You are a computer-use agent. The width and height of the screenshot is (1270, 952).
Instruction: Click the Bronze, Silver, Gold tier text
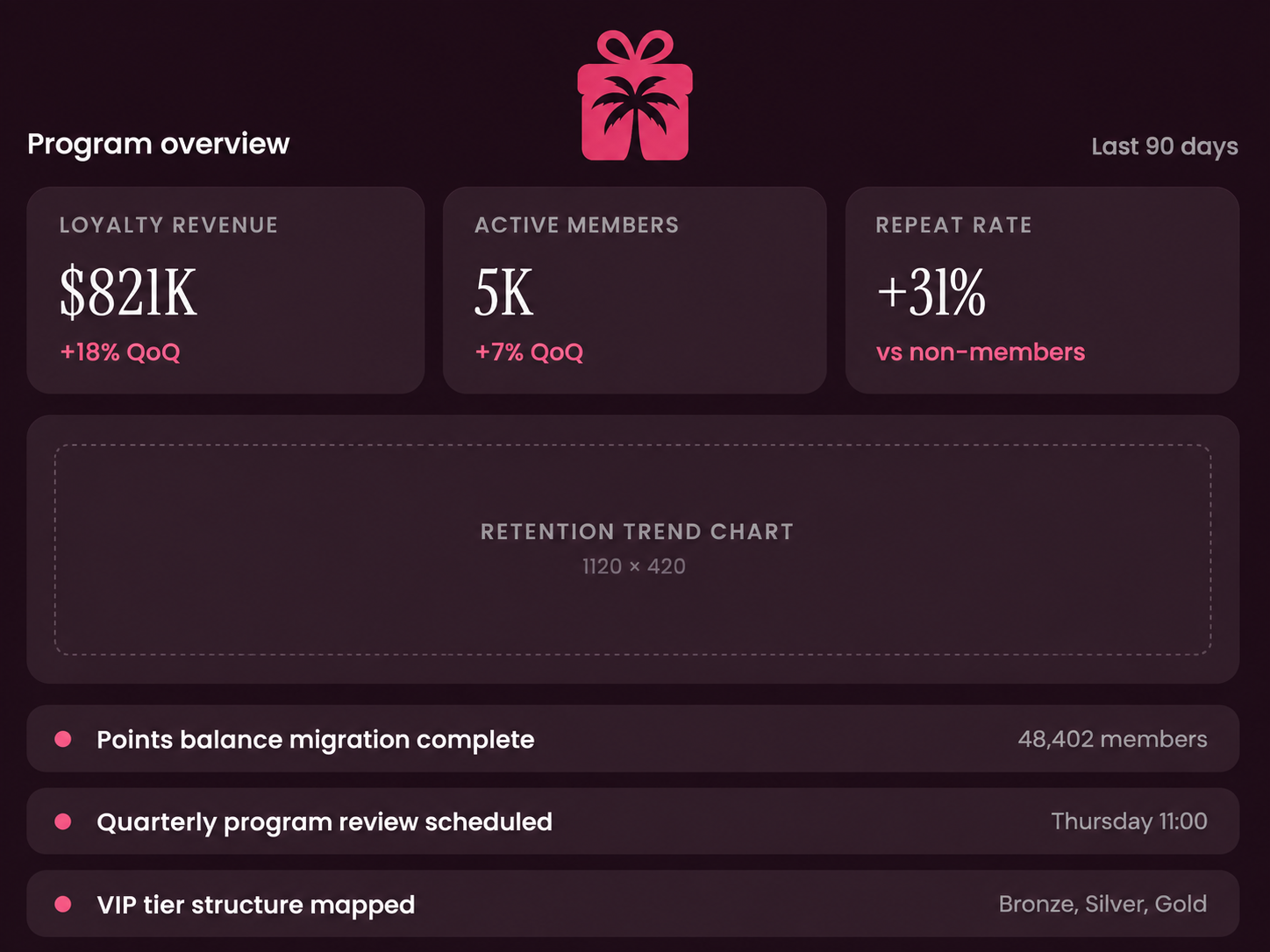tap(1102, 904)
